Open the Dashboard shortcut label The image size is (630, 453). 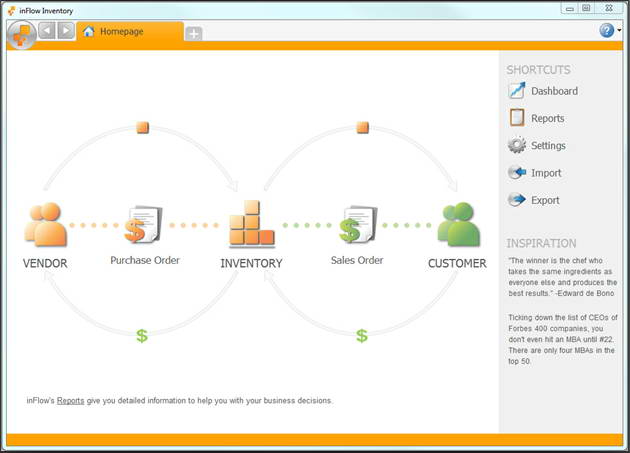tap(554, 91)
